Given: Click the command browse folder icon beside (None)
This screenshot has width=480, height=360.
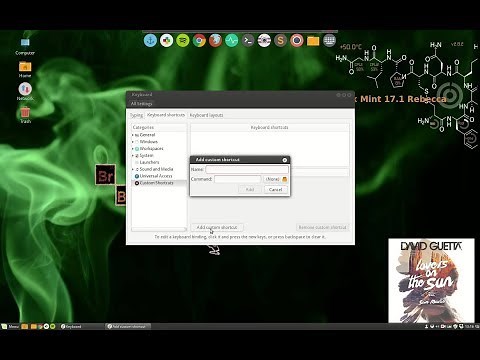Looking at the screenshot, I should coord(285,179).
